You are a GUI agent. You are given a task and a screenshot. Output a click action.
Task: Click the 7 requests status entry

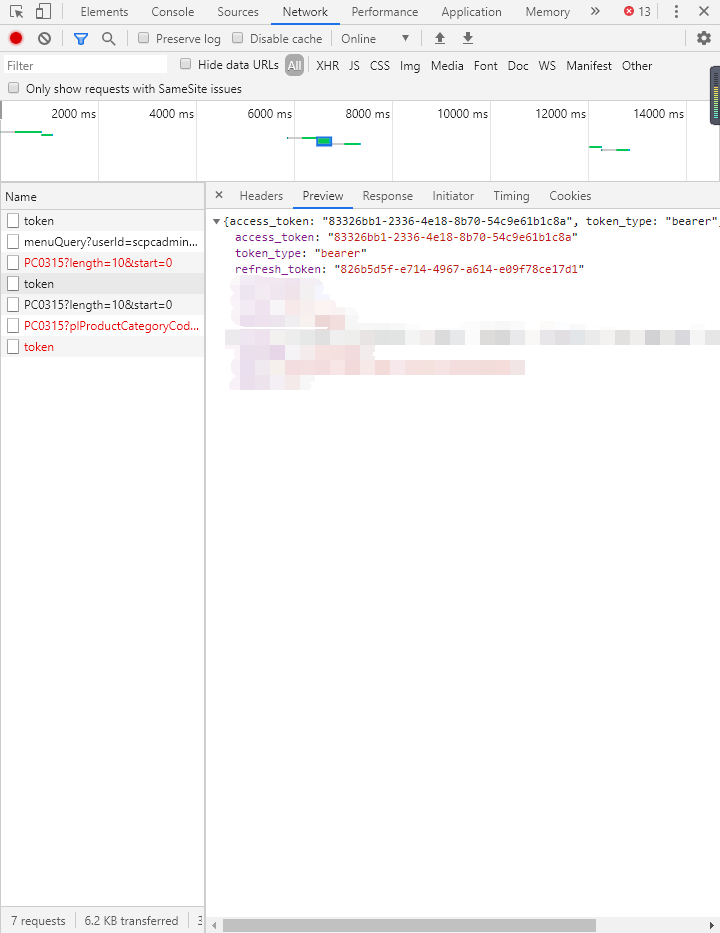point(38,921)
